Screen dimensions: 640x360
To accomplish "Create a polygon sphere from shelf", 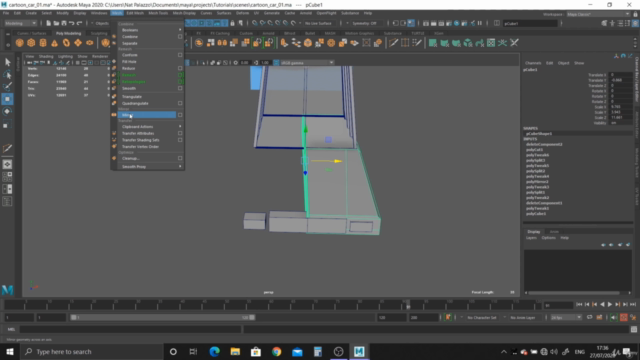I will [20, 43].
